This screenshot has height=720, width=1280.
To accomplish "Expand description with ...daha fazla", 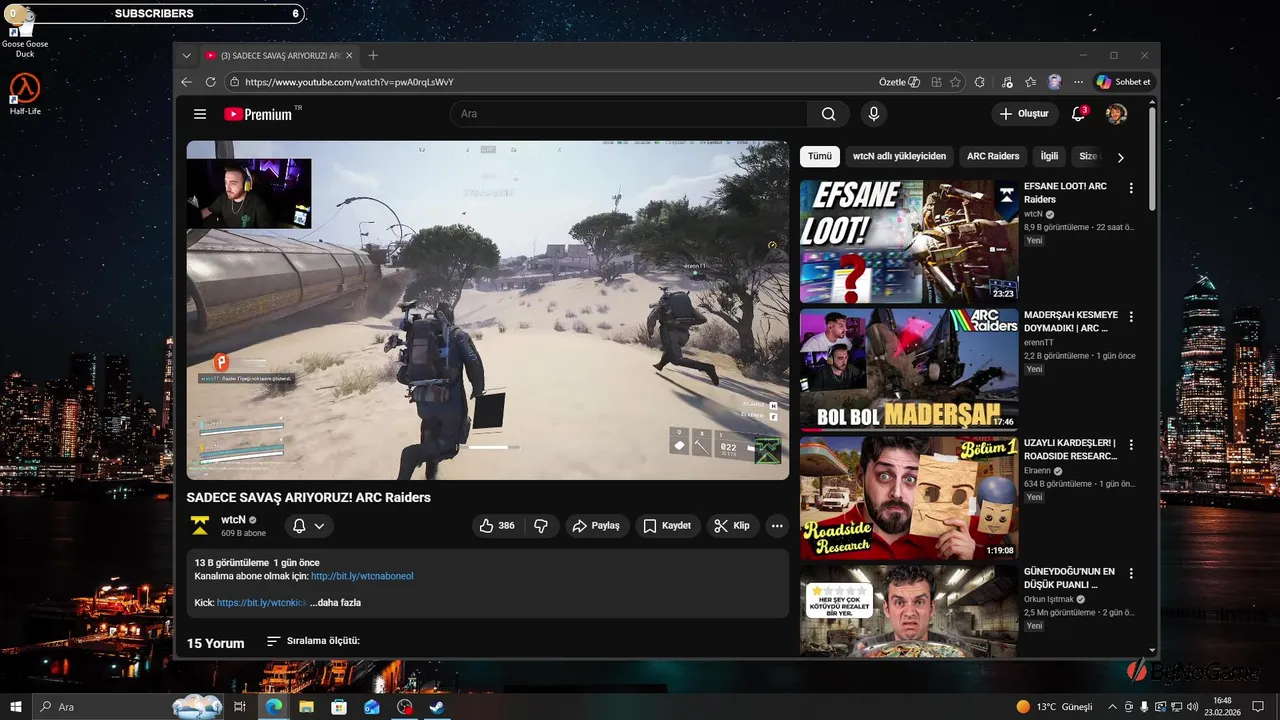I will coord(335,603).
